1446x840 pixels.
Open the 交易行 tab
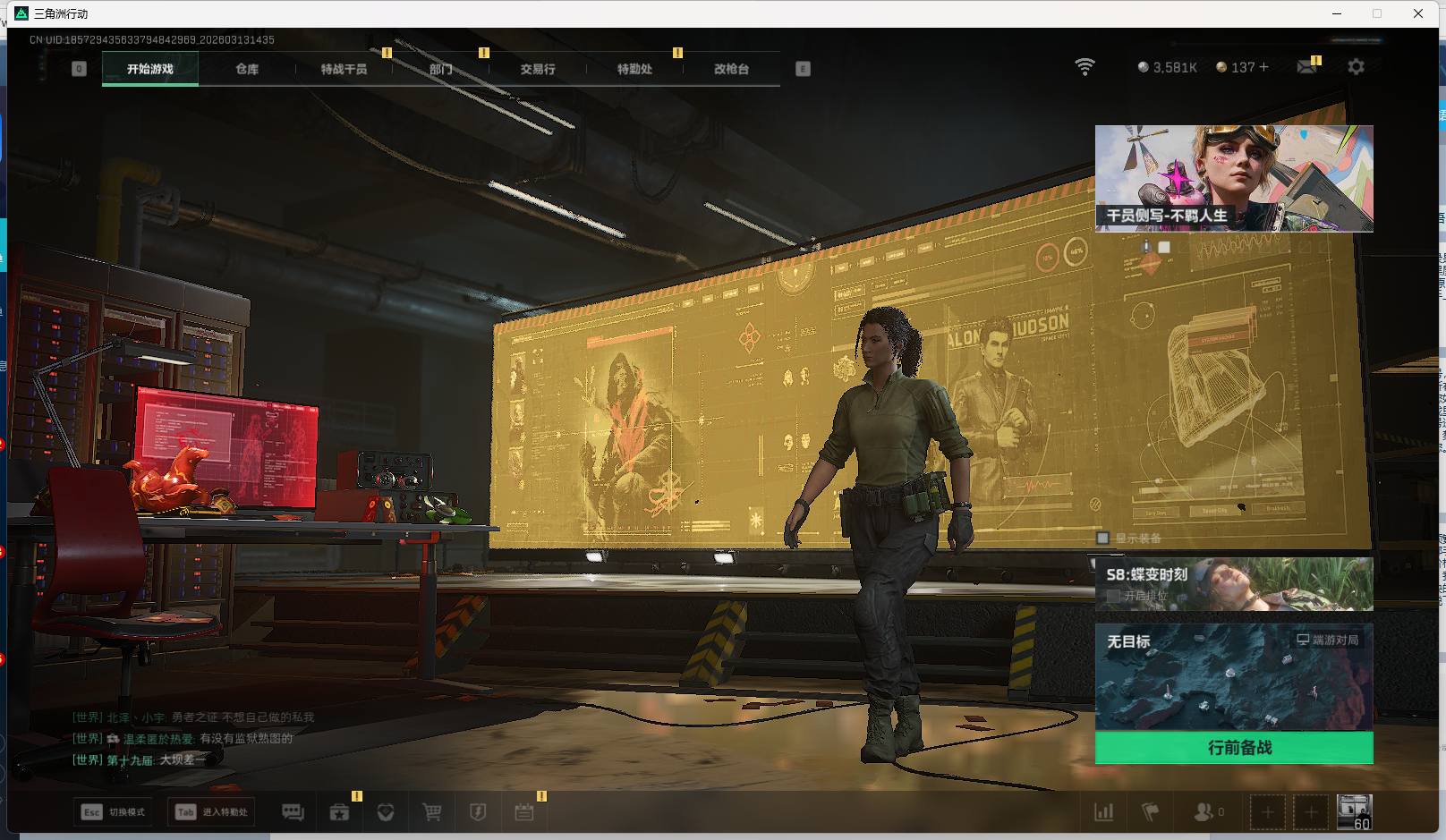(x=538, y=69)
